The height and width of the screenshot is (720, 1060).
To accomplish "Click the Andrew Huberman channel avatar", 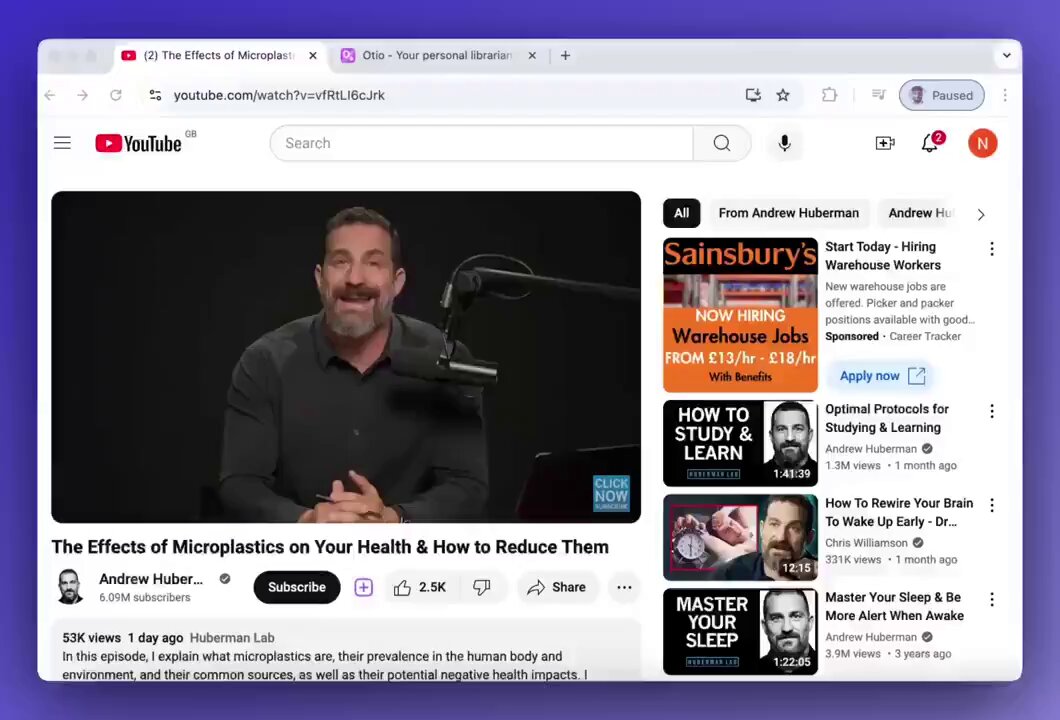I will (70, 587).
